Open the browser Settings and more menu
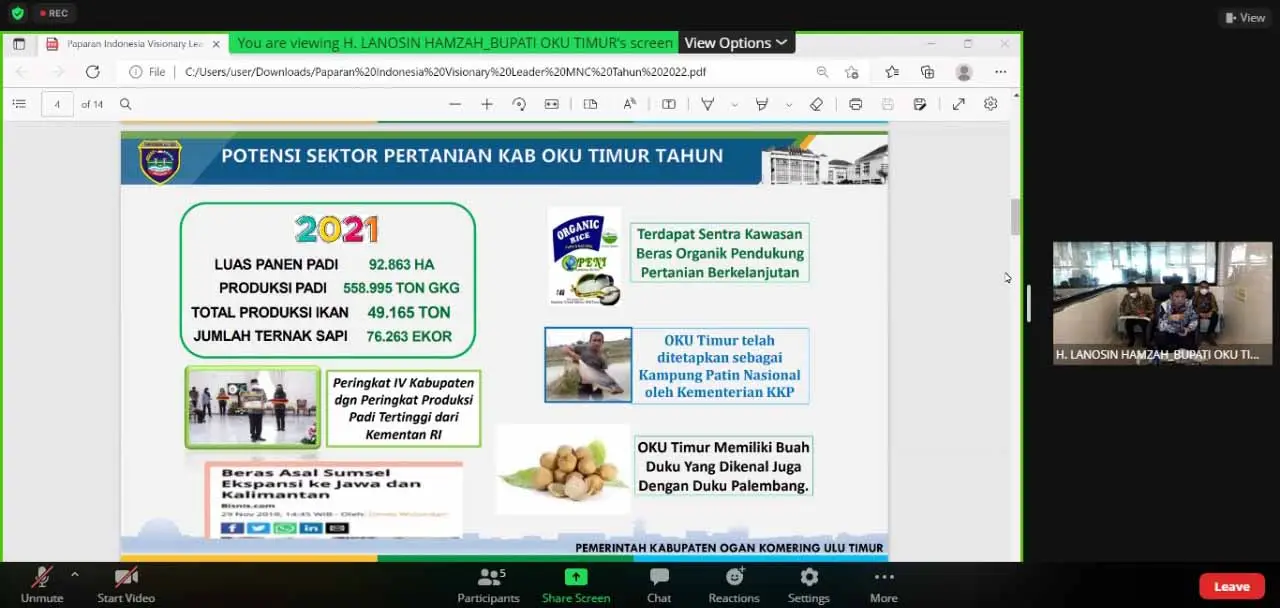Image resolution: width=1280 pixels, height=608 pixels. pos(1000,72)
